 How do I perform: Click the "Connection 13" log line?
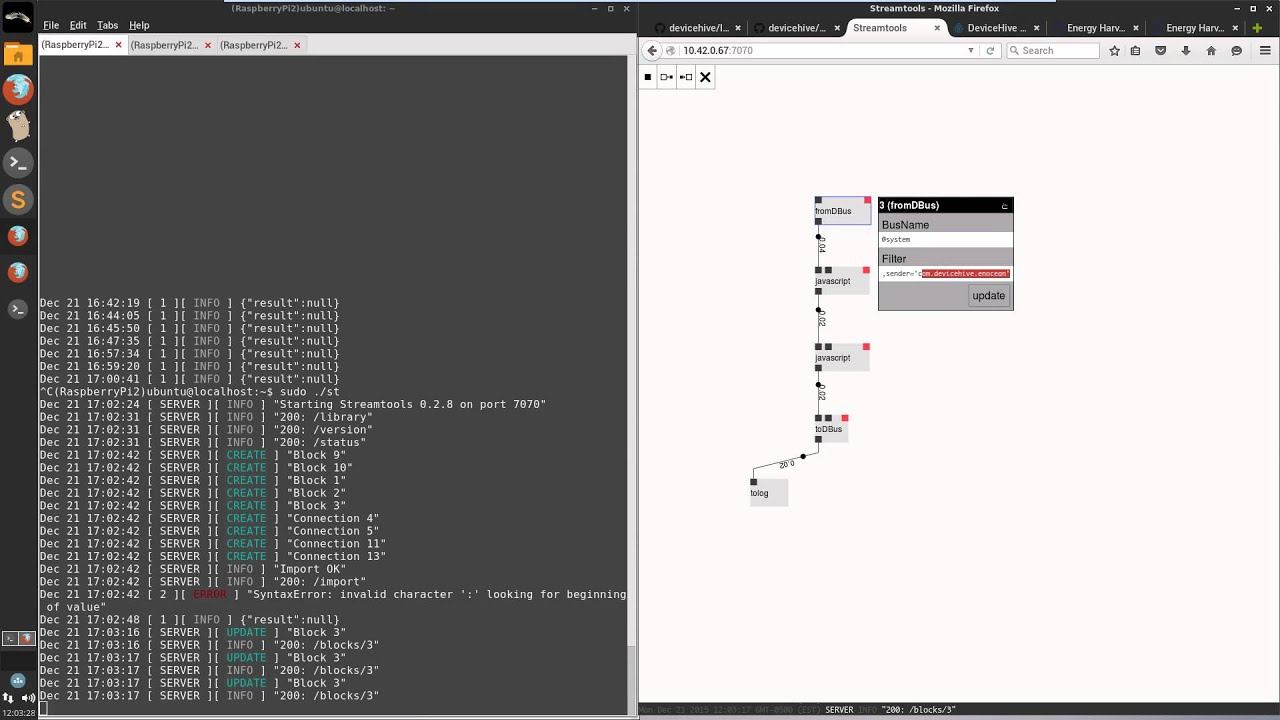click(213, 556)
